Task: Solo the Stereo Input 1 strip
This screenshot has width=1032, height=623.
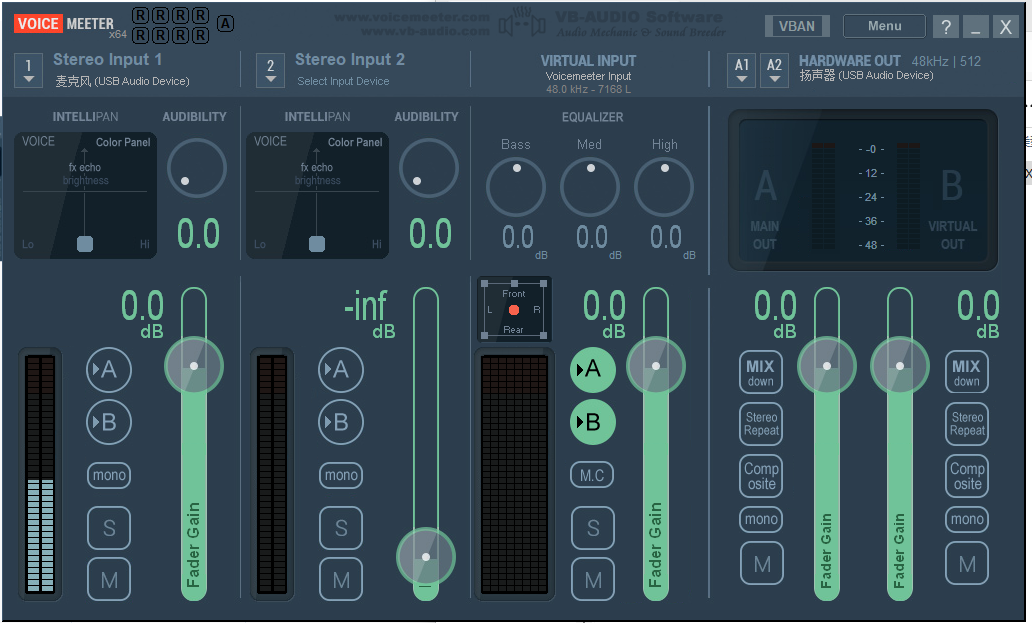Action: point(109,528)
